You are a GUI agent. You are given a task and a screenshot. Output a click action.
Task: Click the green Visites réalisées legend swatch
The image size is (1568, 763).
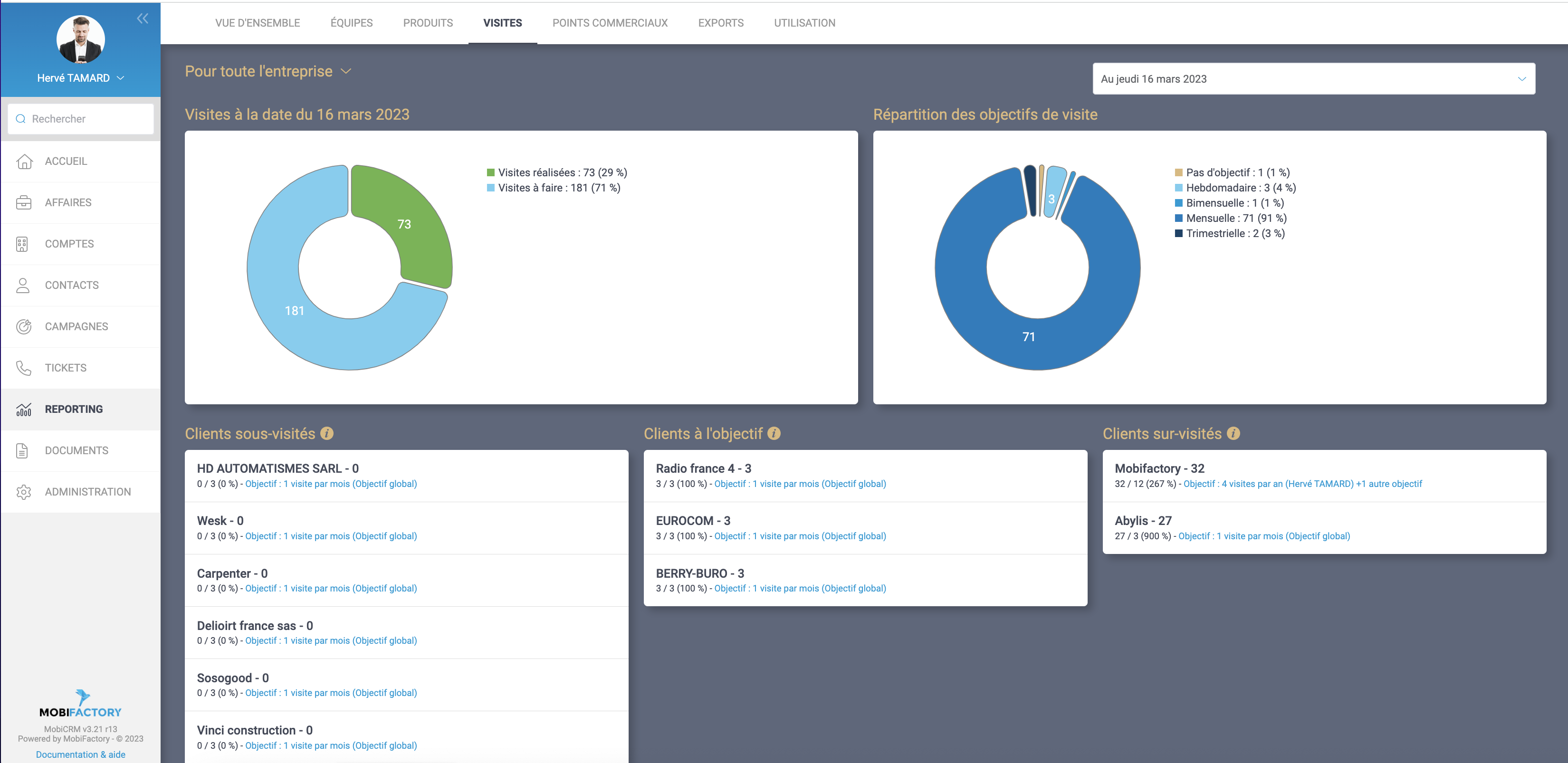click(x=491, y=173)
